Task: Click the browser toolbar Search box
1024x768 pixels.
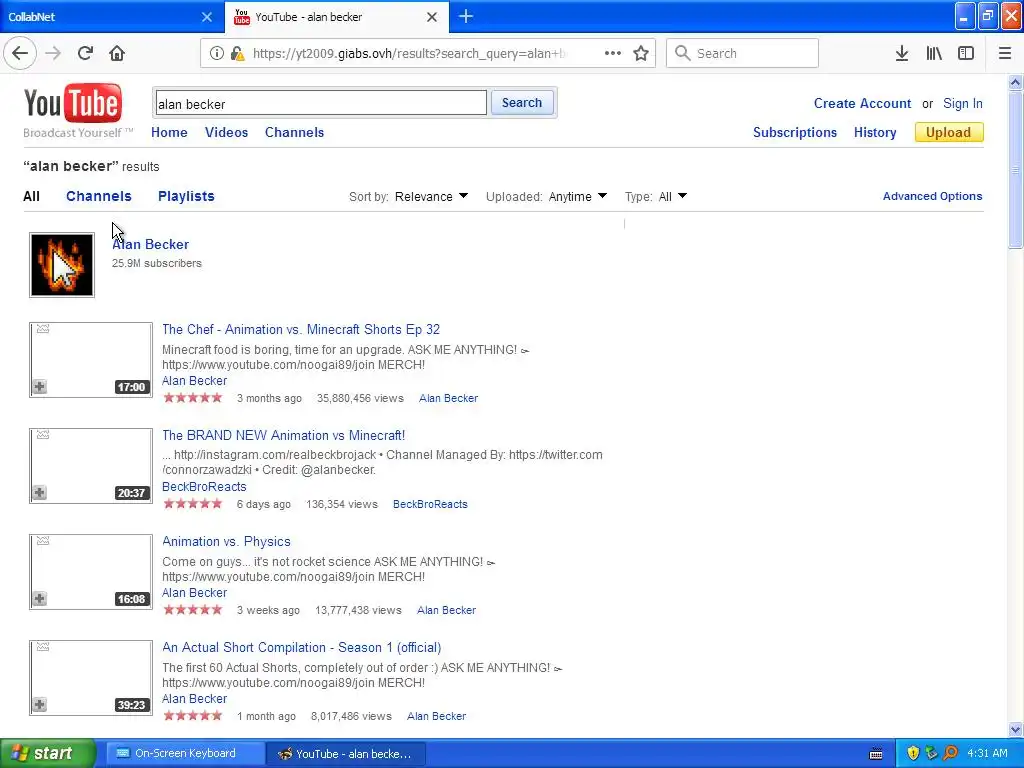Action: point(743,53)
